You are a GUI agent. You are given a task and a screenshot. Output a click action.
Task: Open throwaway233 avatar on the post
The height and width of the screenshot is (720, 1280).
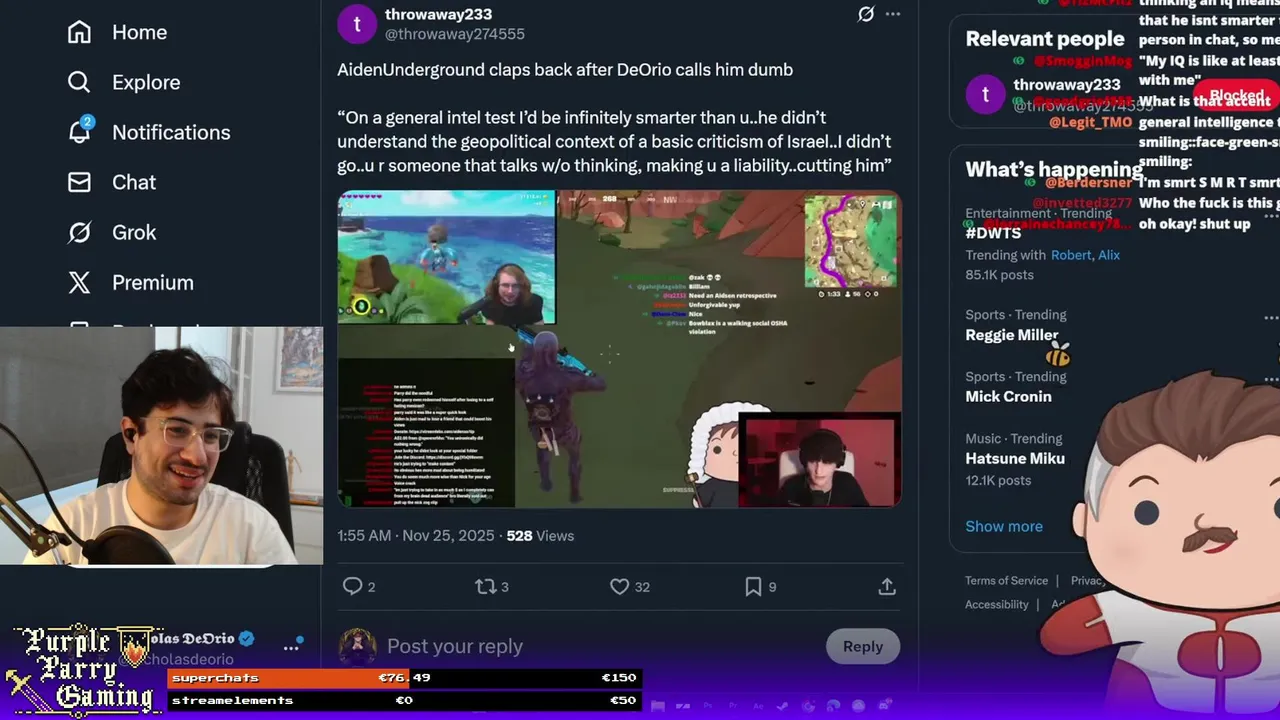(357, 24)
